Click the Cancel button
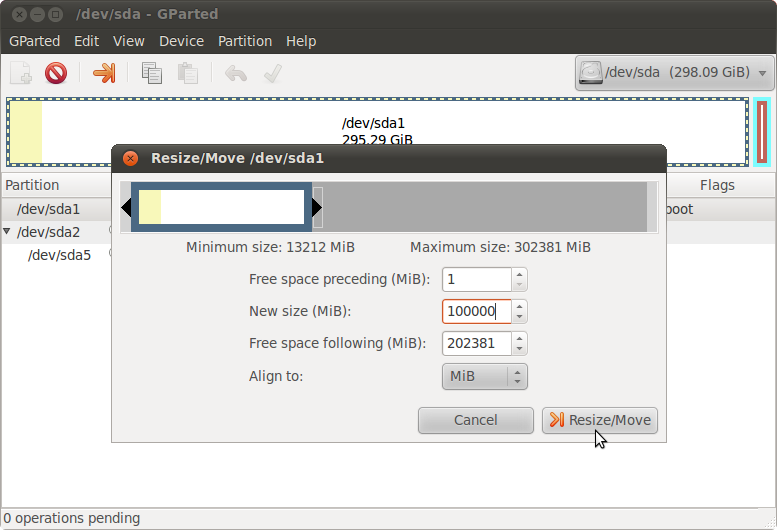 476,421
